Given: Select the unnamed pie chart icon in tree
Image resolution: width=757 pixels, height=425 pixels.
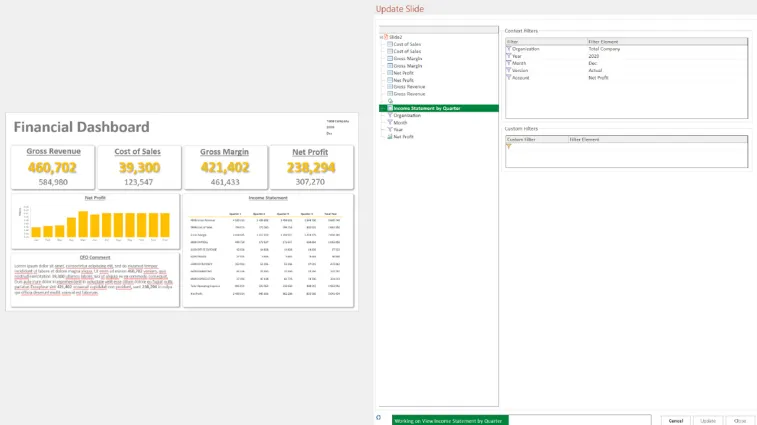Looking at the screenshot, I should [x=390, y=101].
